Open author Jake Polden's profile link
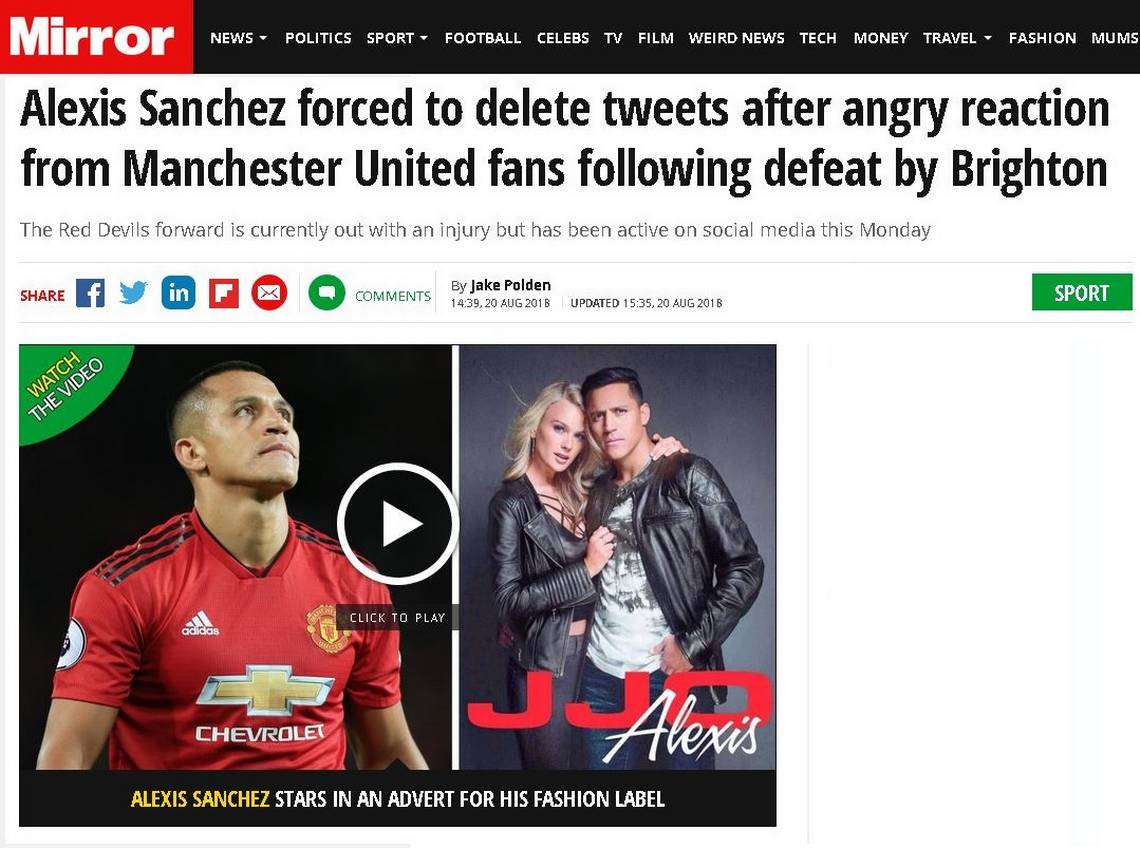 pyautogui.click(x=510, y=285)
